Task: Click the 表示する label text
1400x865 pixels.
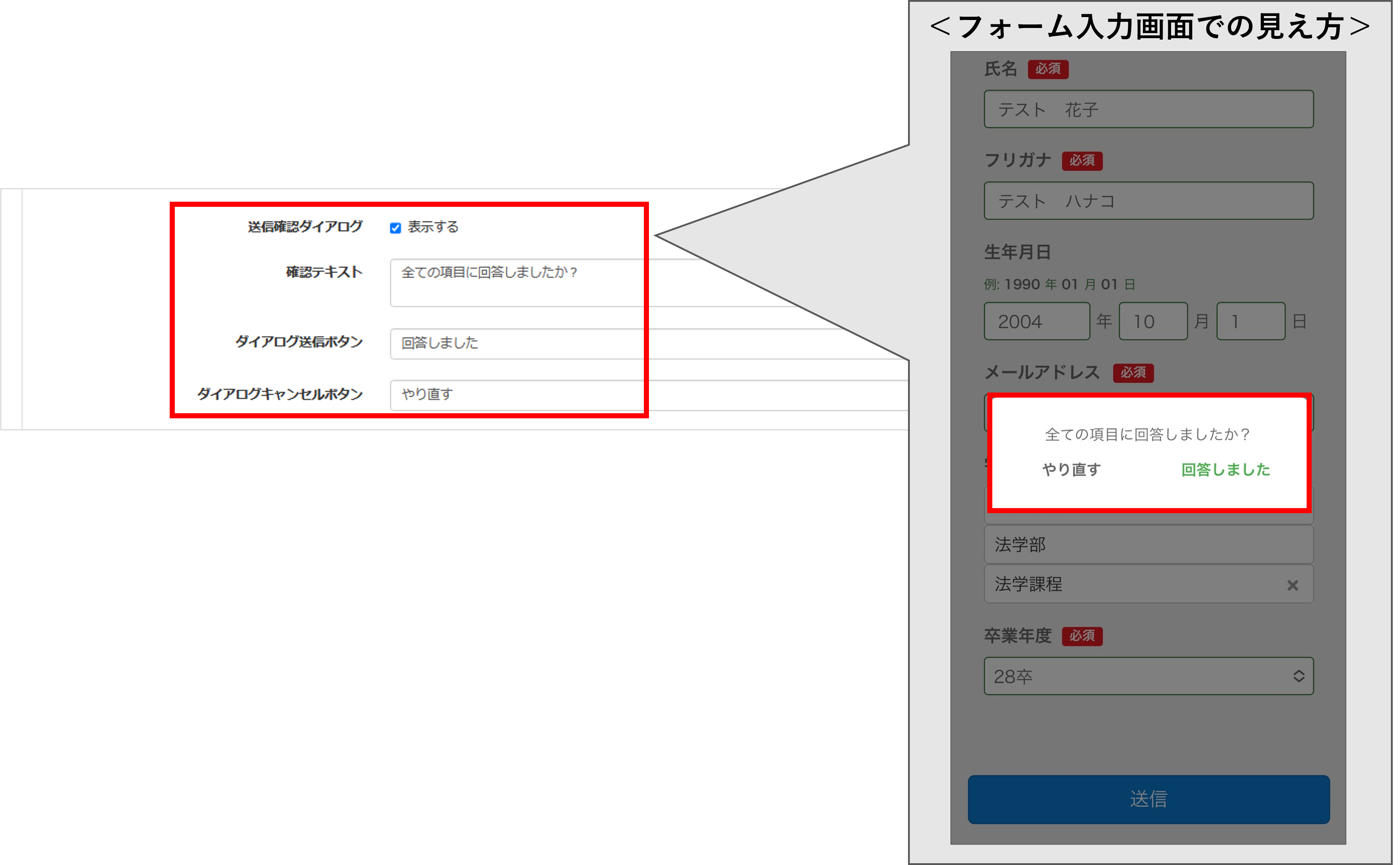Action: [433, 227]
